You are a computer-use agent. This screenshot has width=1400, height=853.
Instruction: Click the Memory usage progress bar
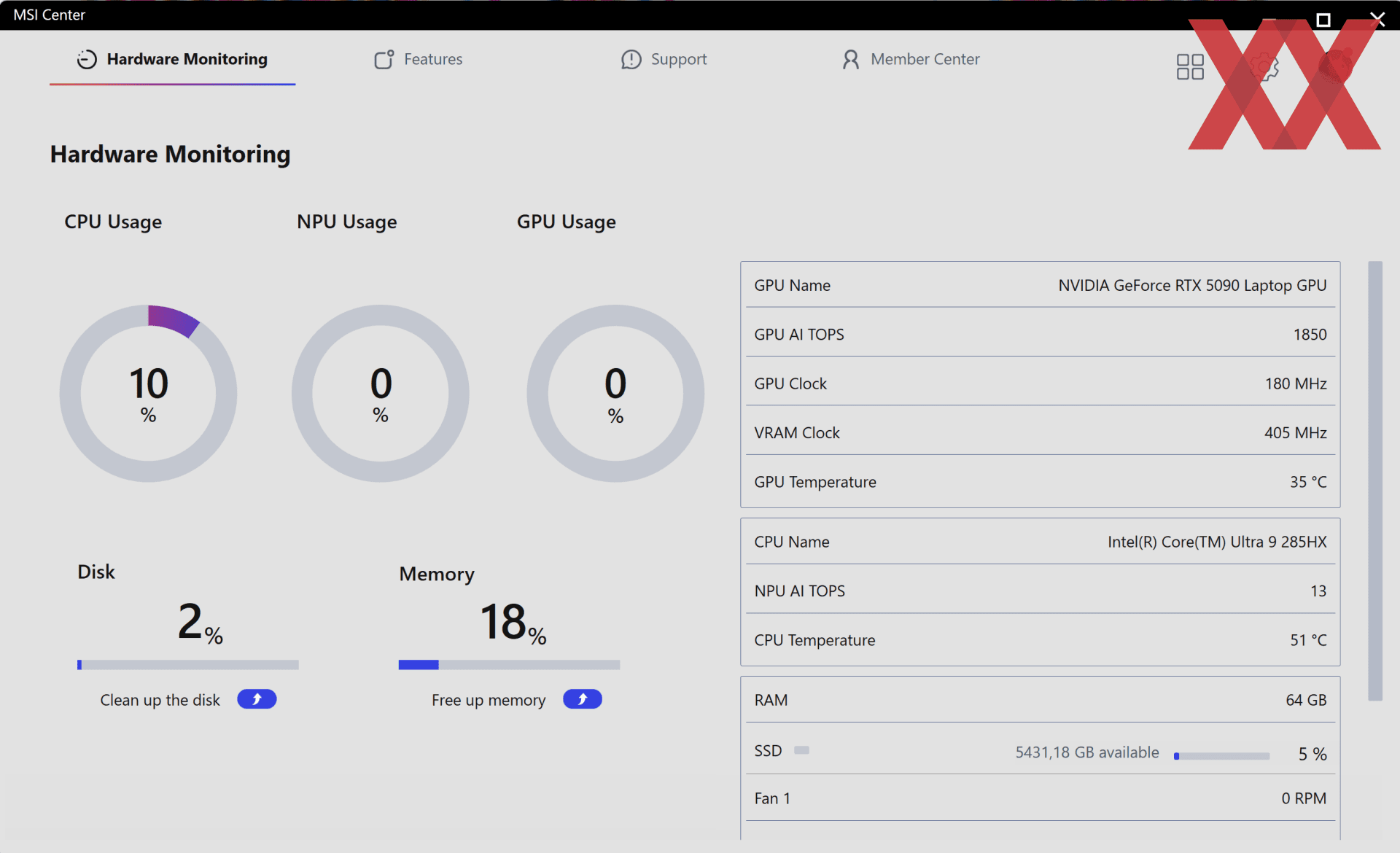[509, 664]
